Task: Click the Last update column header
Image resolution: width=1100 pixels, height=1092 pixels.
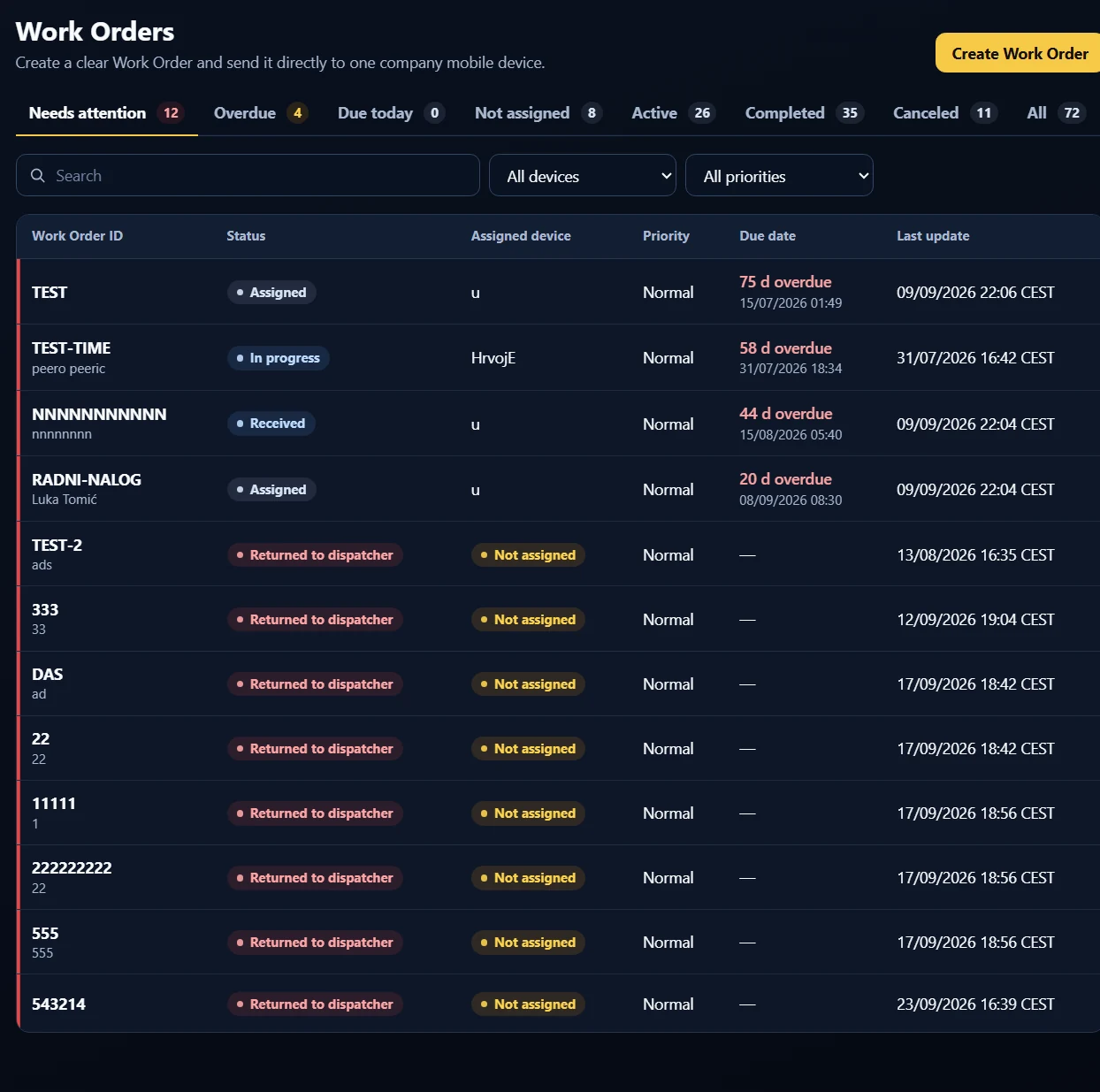Action: (x=933, y=236)
